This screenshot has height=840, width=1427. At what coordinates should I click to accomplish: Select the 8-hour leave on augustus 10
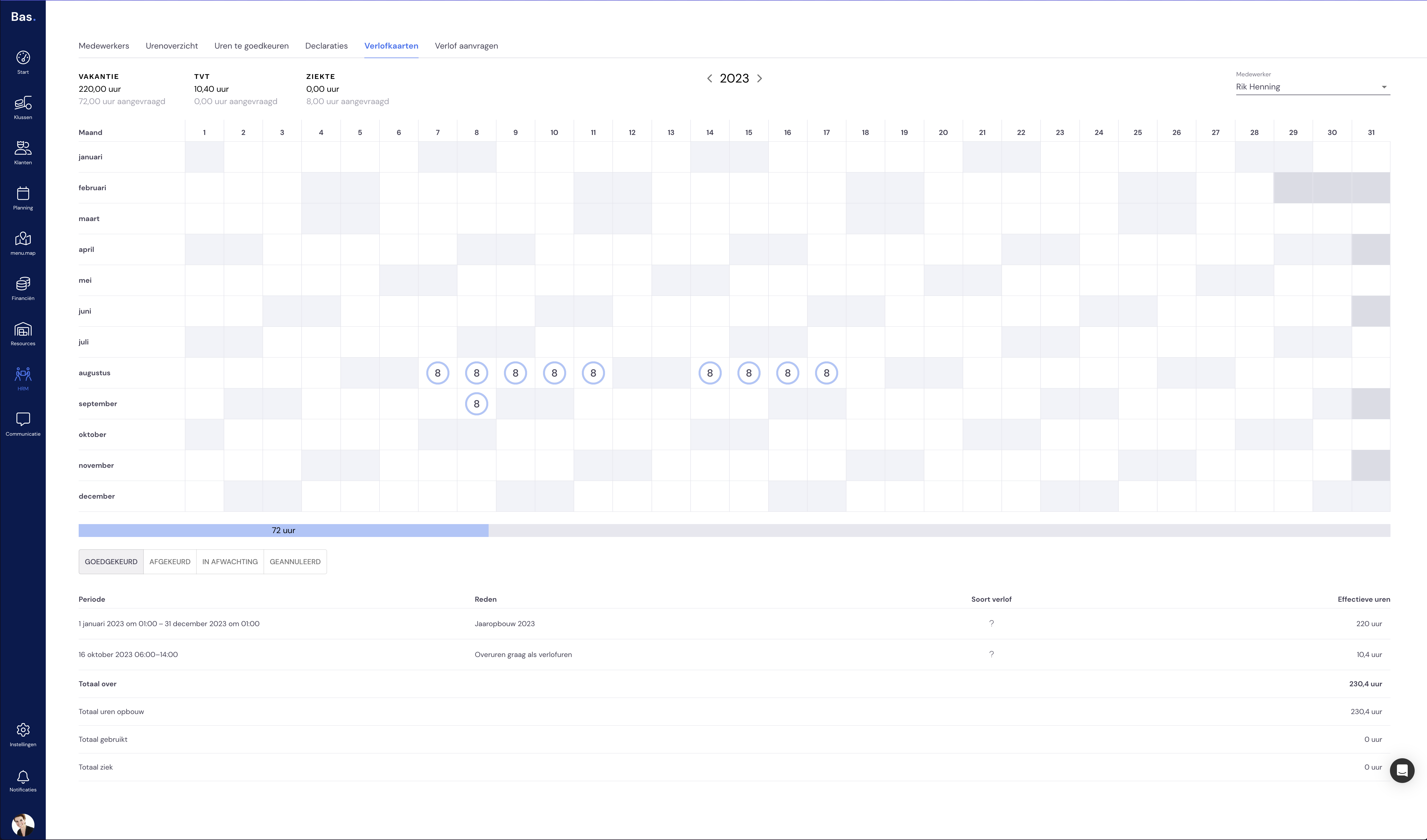(x=554, y=373)
